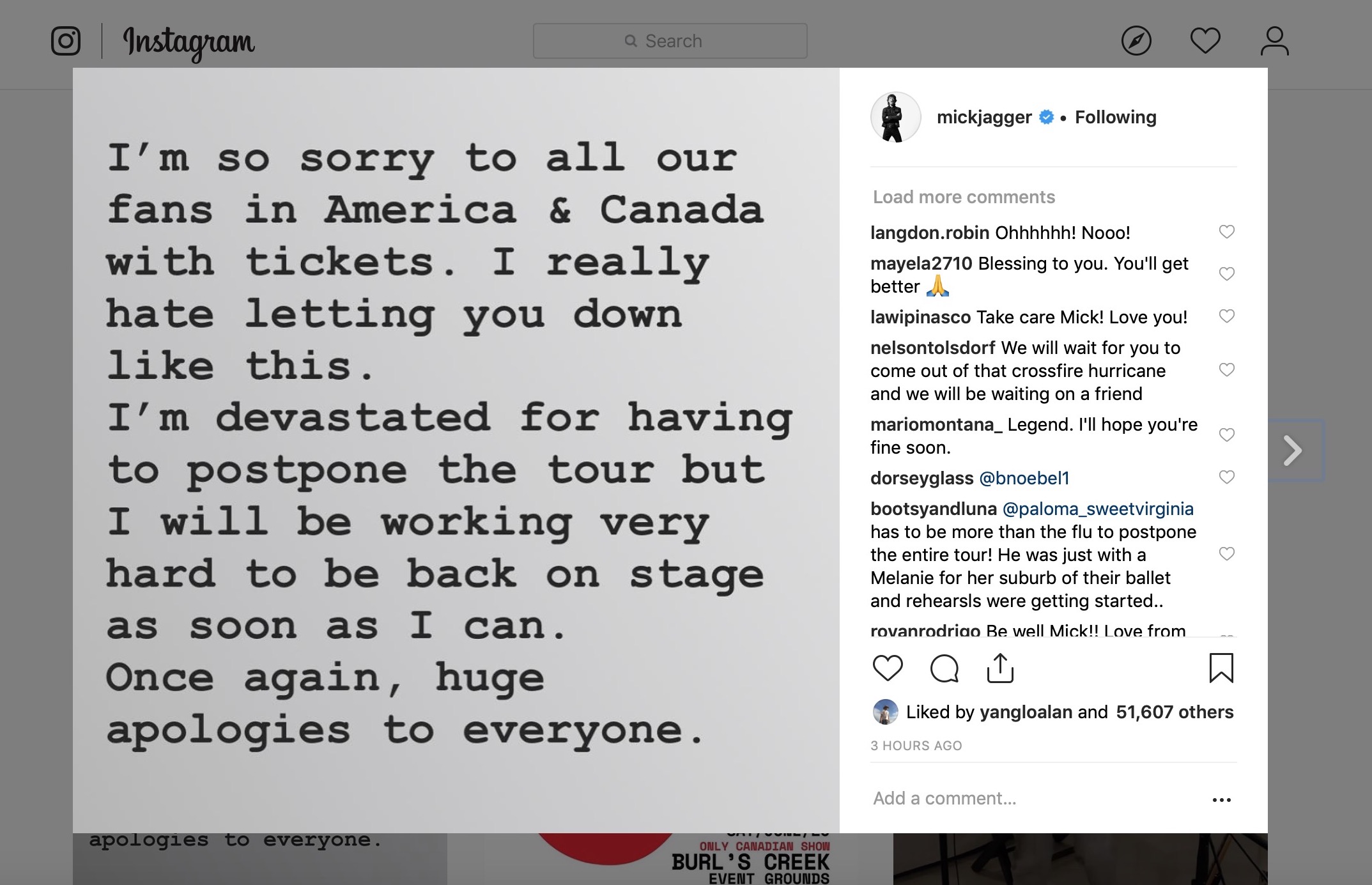Like the mariomontana_ comment

point(1226,435)
